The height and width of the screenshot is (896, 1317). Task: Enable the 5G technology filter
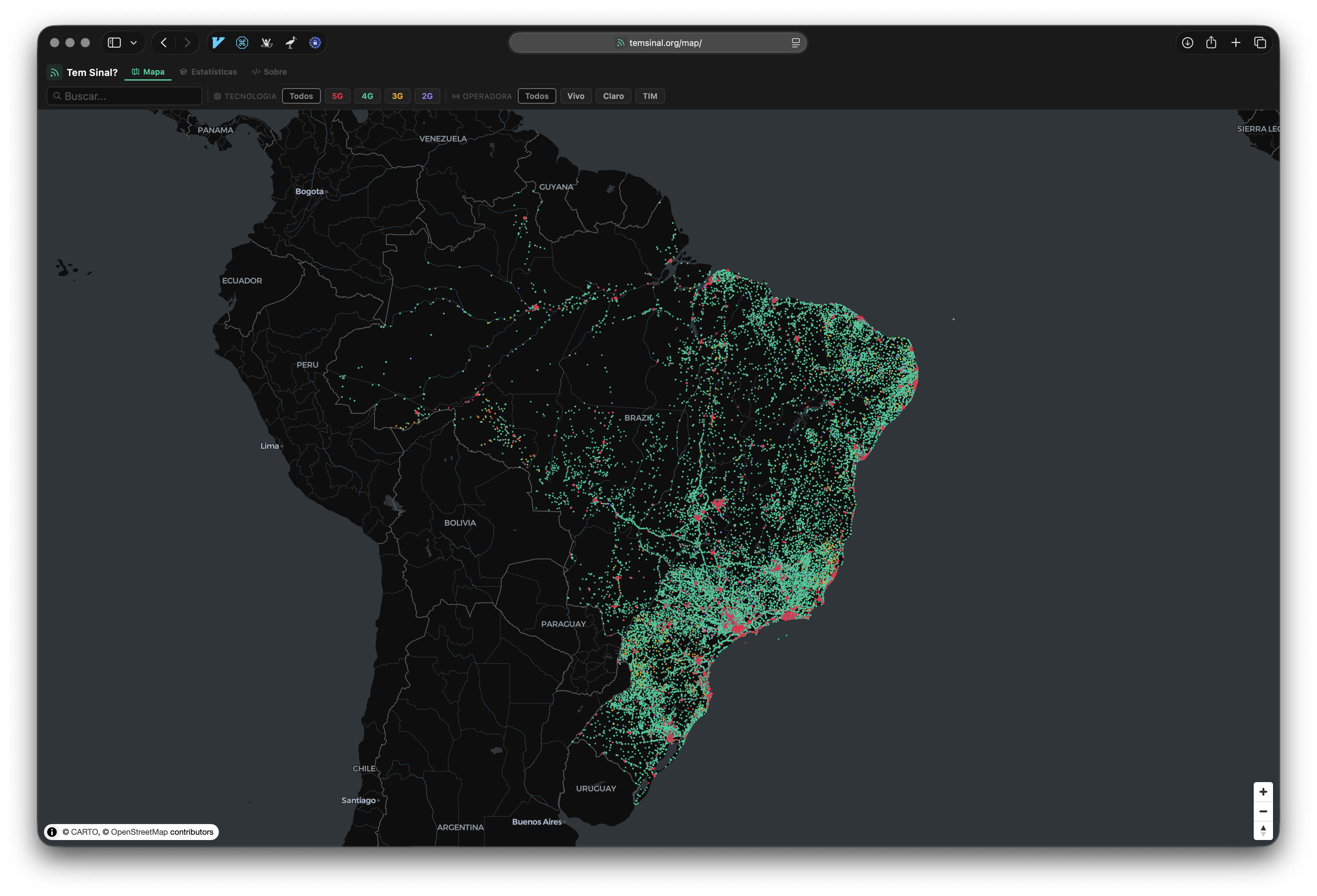pos(337,96)
